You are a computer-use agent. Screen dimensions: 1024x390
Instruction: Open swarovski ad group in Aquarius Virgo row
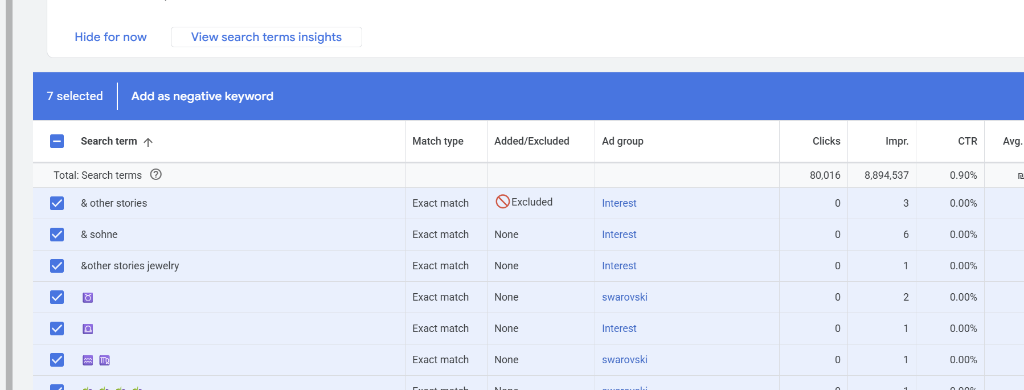tap(625, 360)
